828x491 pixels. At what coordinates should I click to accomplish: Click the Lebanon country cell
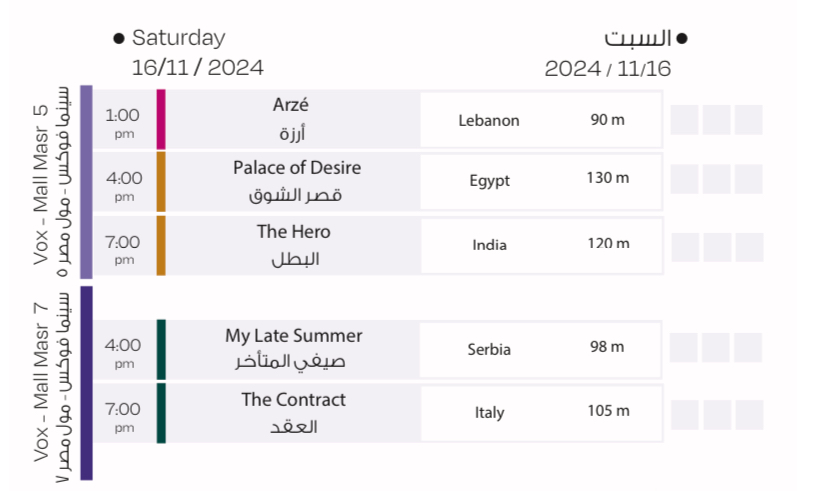[x=489, y=121]
